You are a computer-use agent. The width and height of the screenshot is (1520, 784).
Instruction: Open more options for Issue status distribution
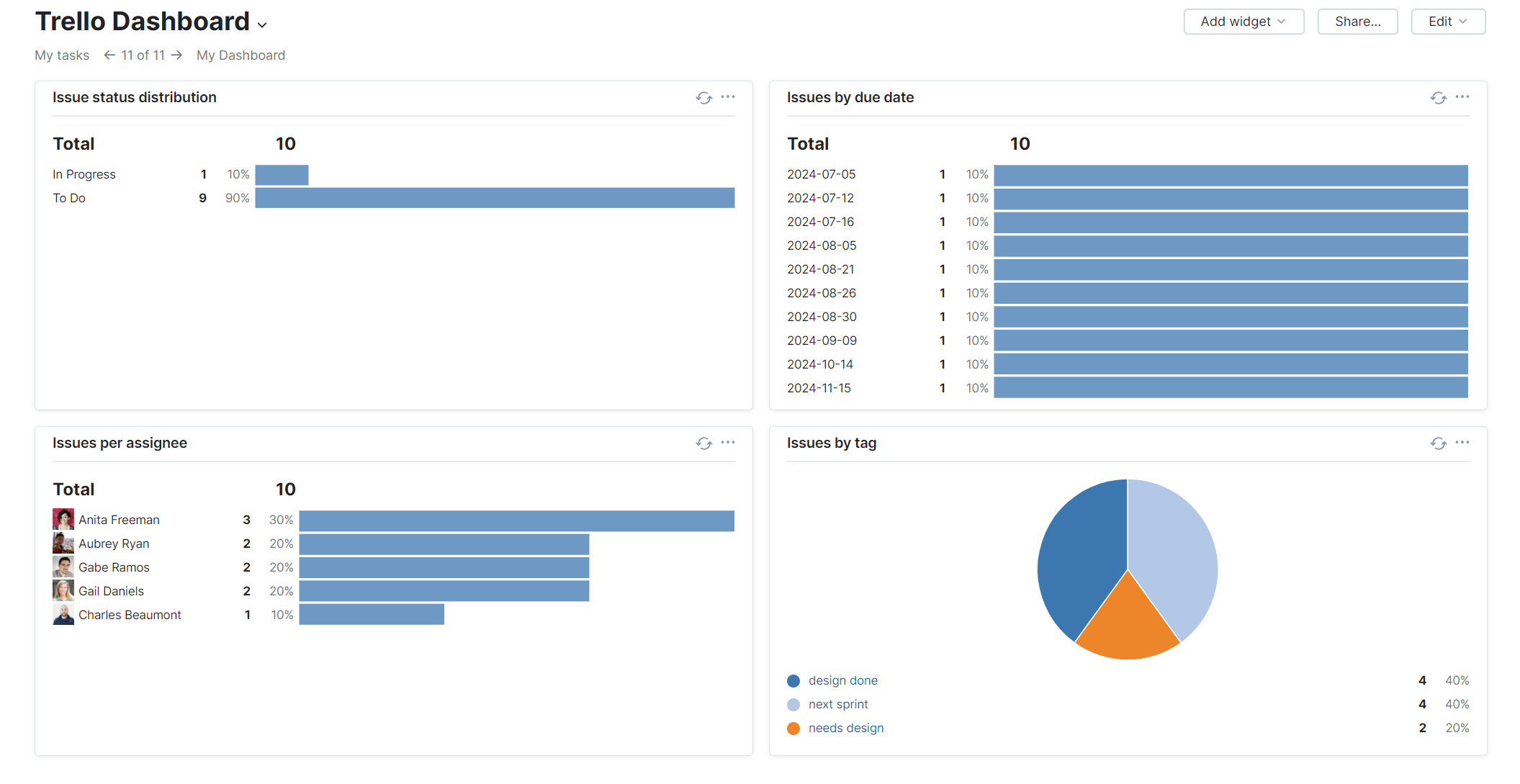tap(728, 97)
